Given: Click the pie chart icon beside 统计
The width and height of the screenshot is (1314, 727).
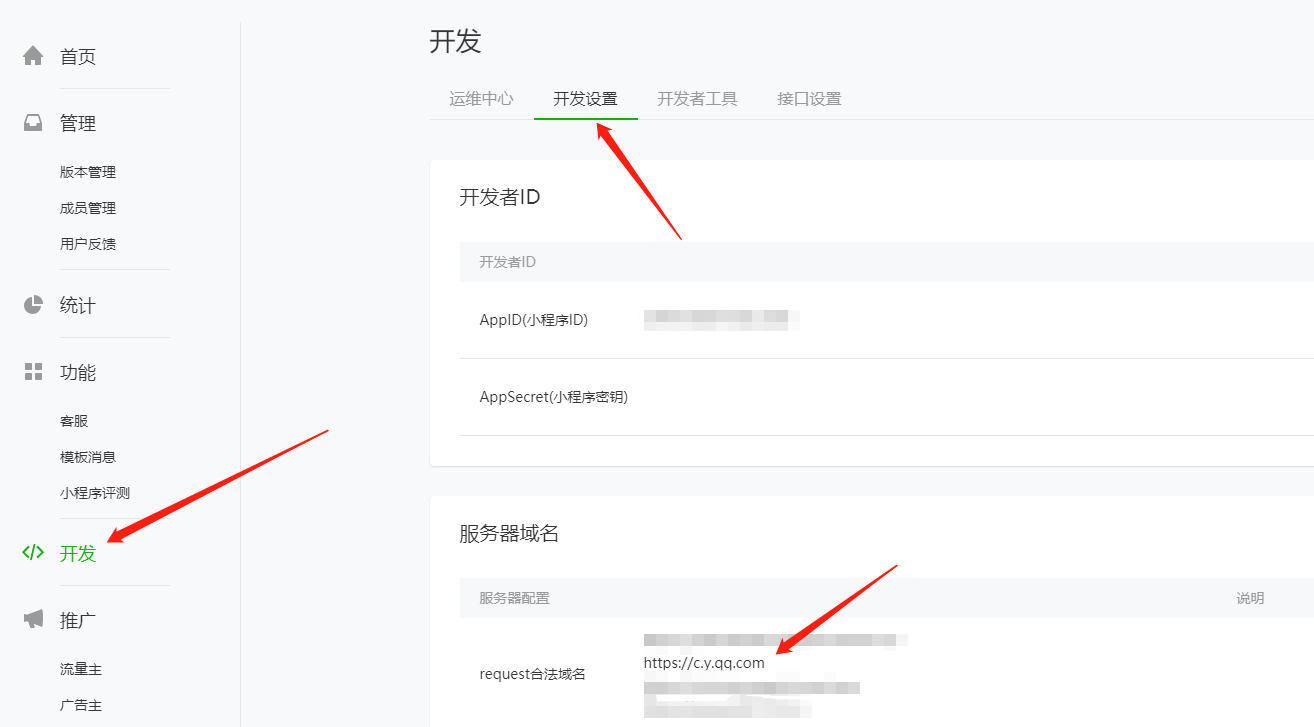Looking at the screenshot, I should coord(33,305).
